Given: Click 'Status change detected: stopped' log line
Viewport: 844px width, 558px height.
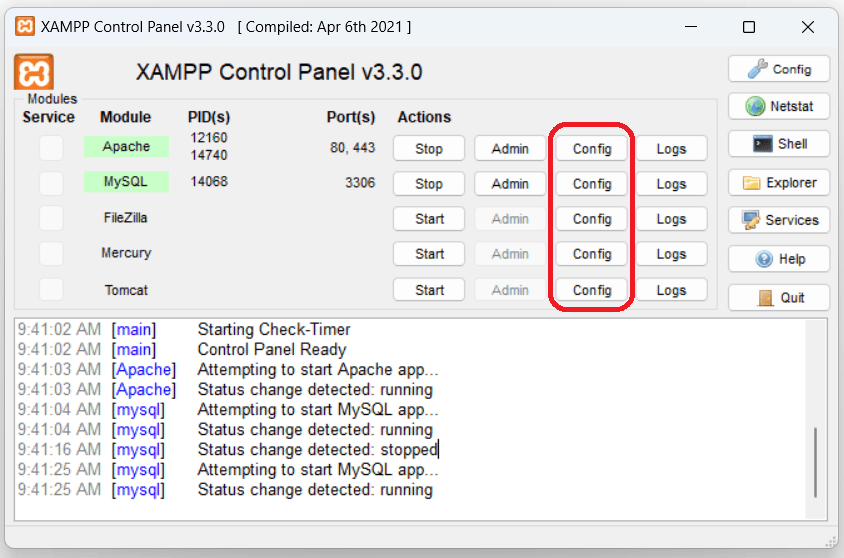Looking at the screenshot, I should coord(318,449).
